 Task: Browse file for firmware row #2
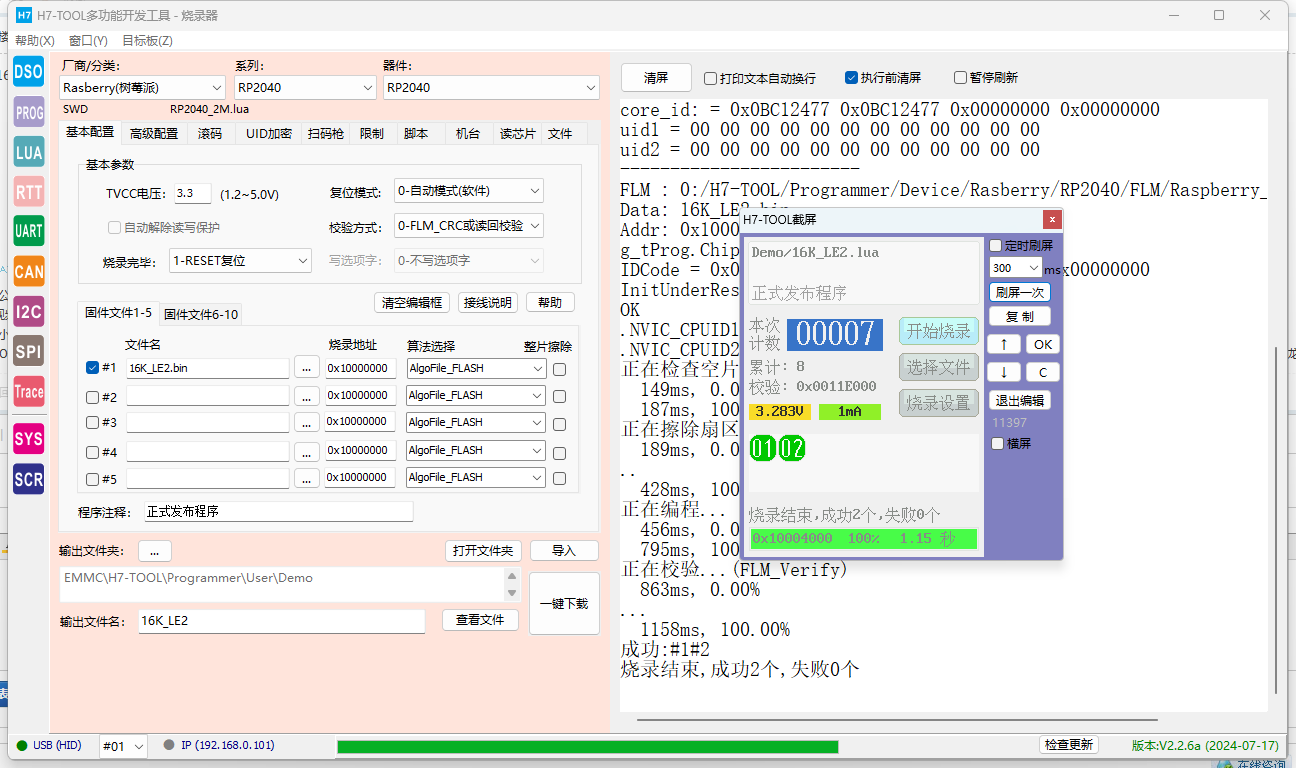307,396
